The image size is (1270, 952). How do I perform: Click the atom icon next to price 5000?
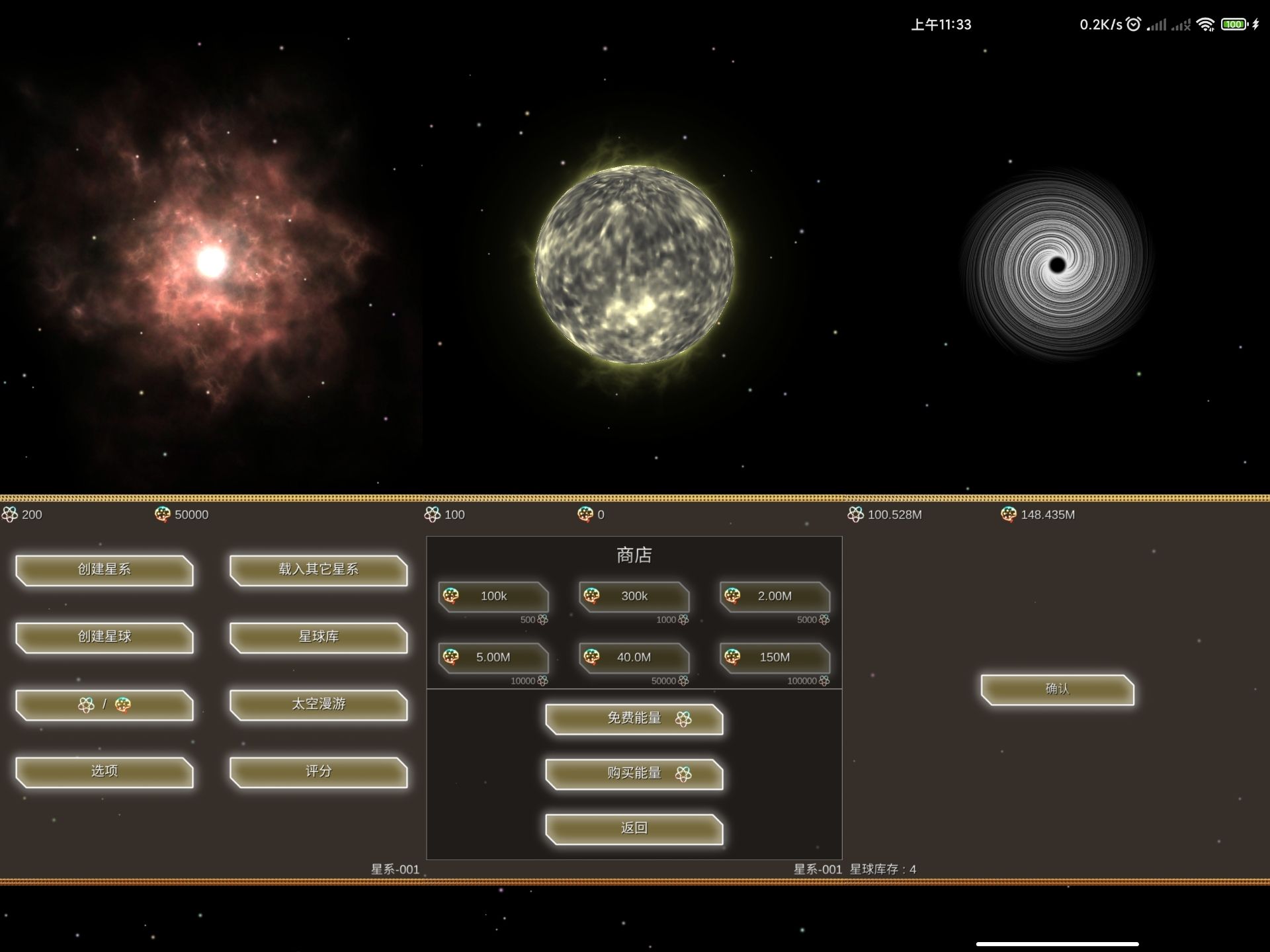(824, 620)
